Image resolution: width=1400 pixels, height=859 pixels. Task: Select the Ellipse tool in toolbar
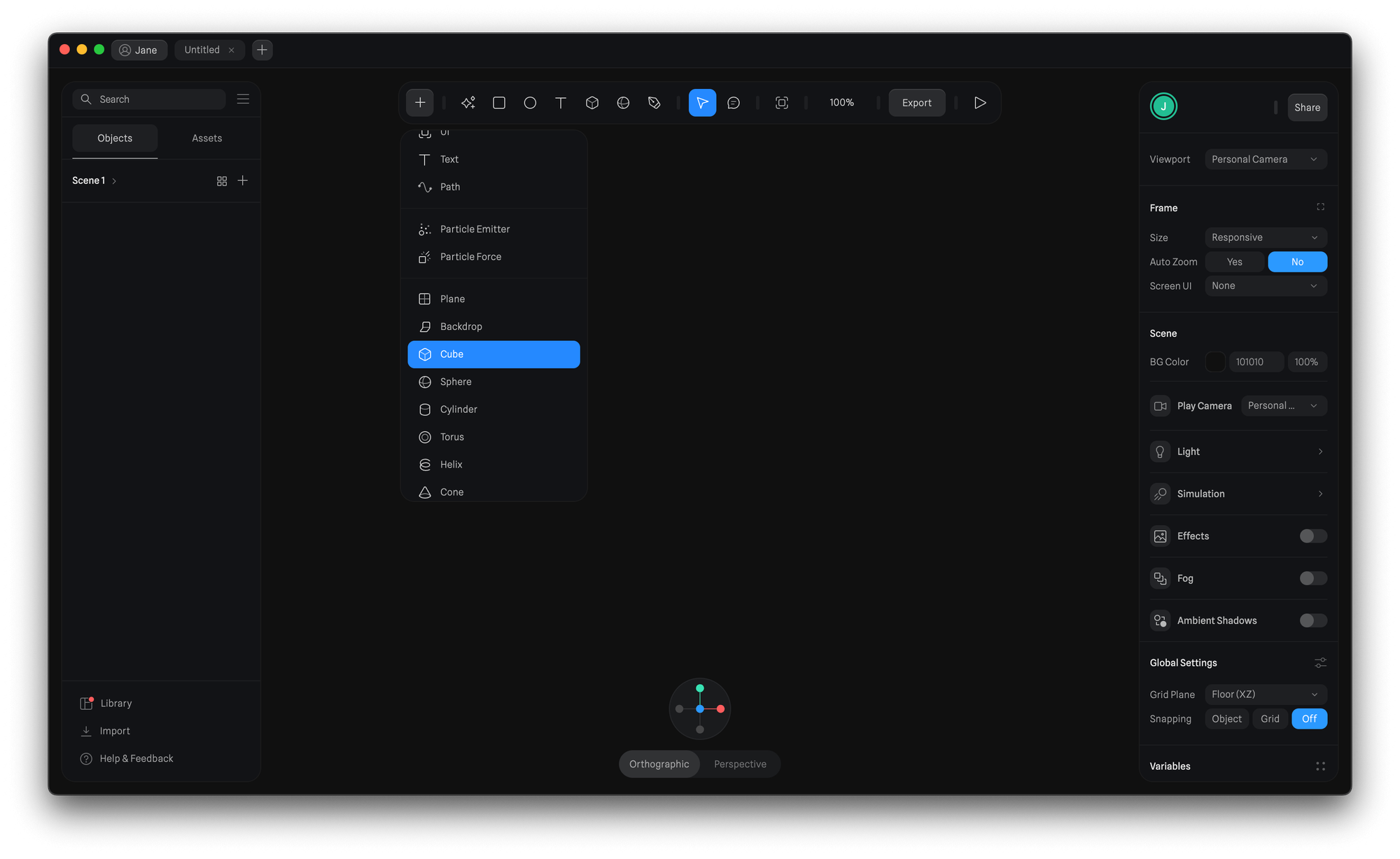pos(530,103)
